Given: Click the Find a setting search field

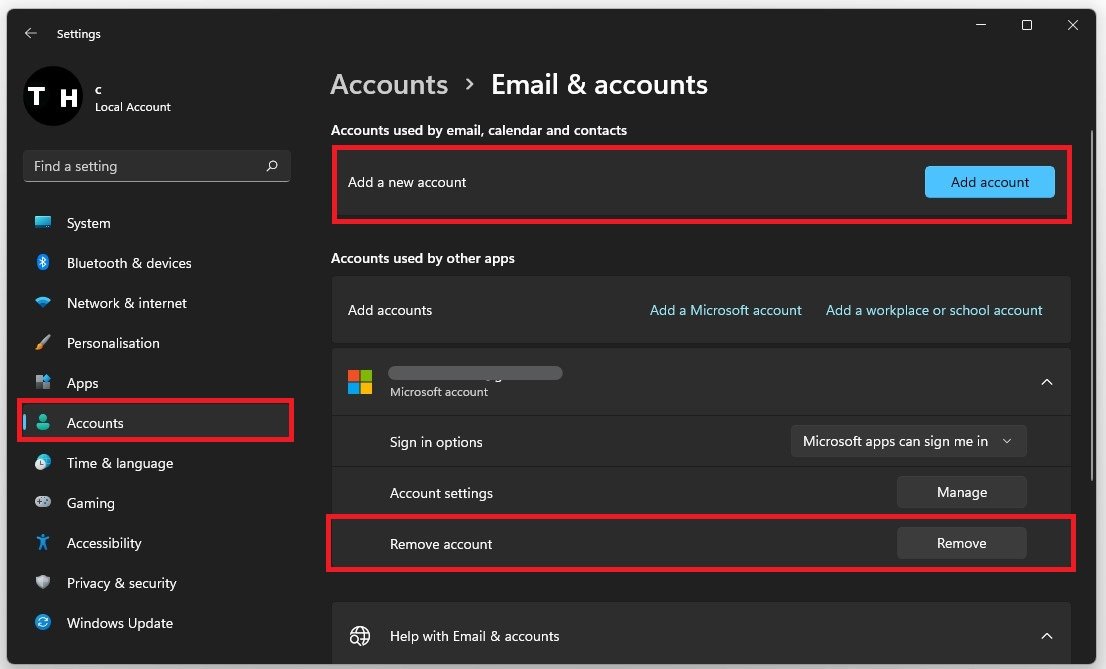Looking at the screenshot, I should click(x=157, y=167).
